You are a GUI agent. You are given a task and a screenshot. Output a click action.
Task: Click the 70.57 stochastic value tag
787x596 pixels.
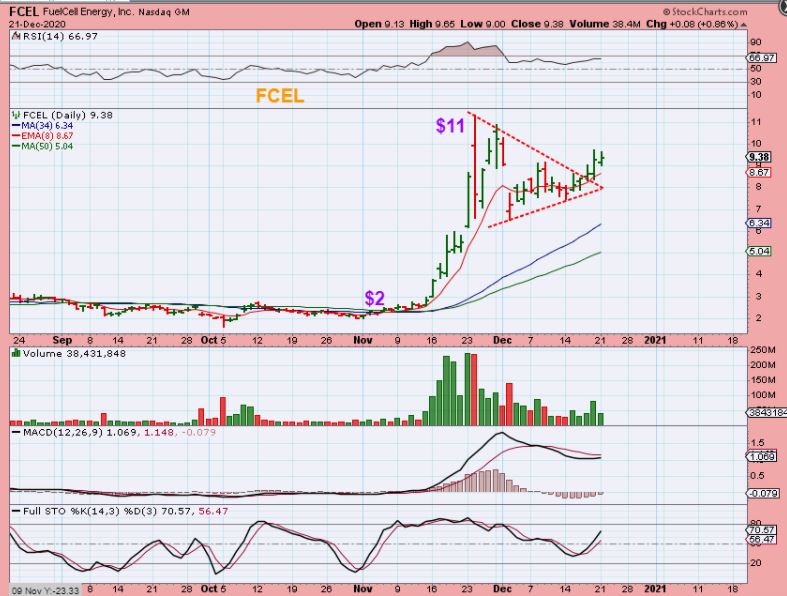762,530
